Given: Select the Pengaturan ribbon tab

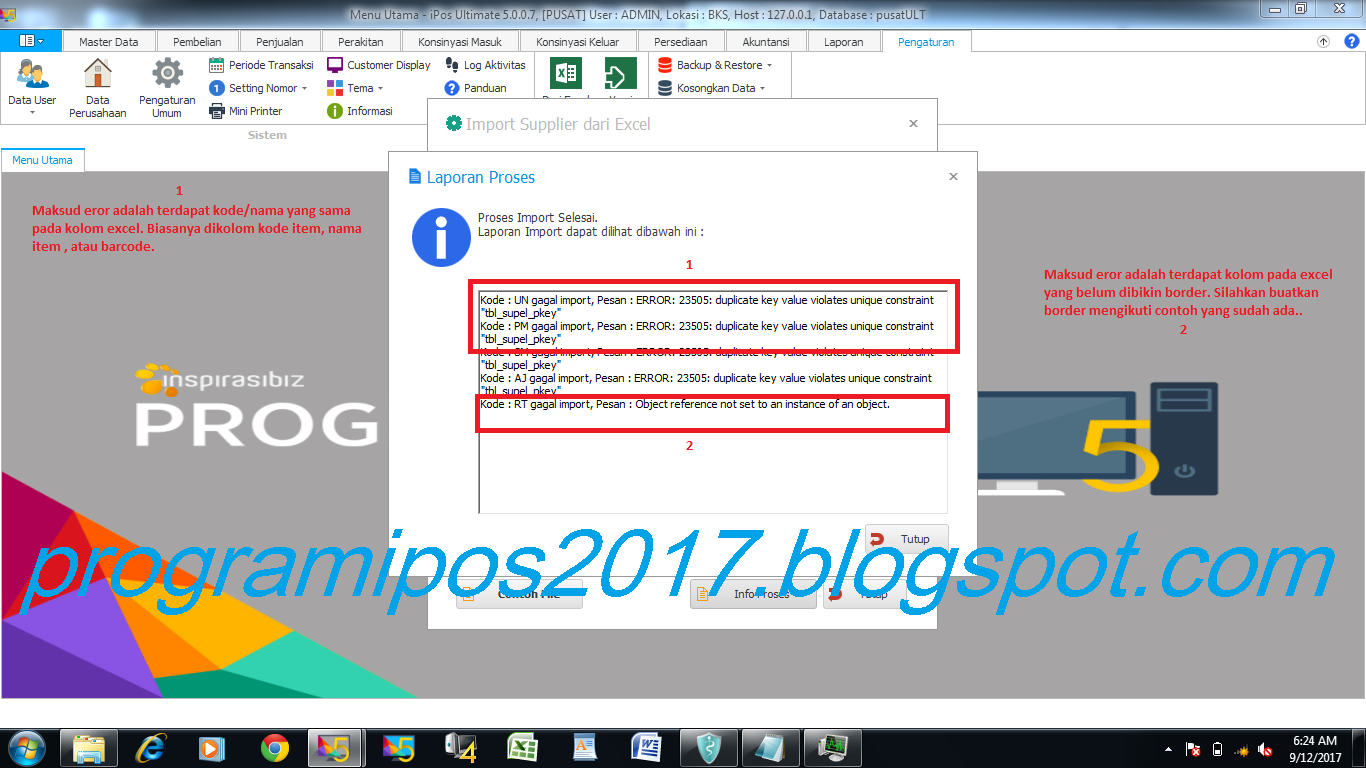Looking at the screenshot, I should 926,42.
